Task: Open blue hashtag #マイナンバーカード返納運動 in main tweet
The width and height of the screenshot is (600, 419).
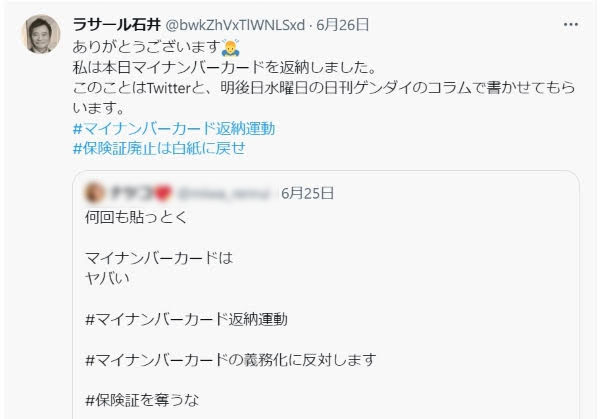Action: tap(174, 129)
